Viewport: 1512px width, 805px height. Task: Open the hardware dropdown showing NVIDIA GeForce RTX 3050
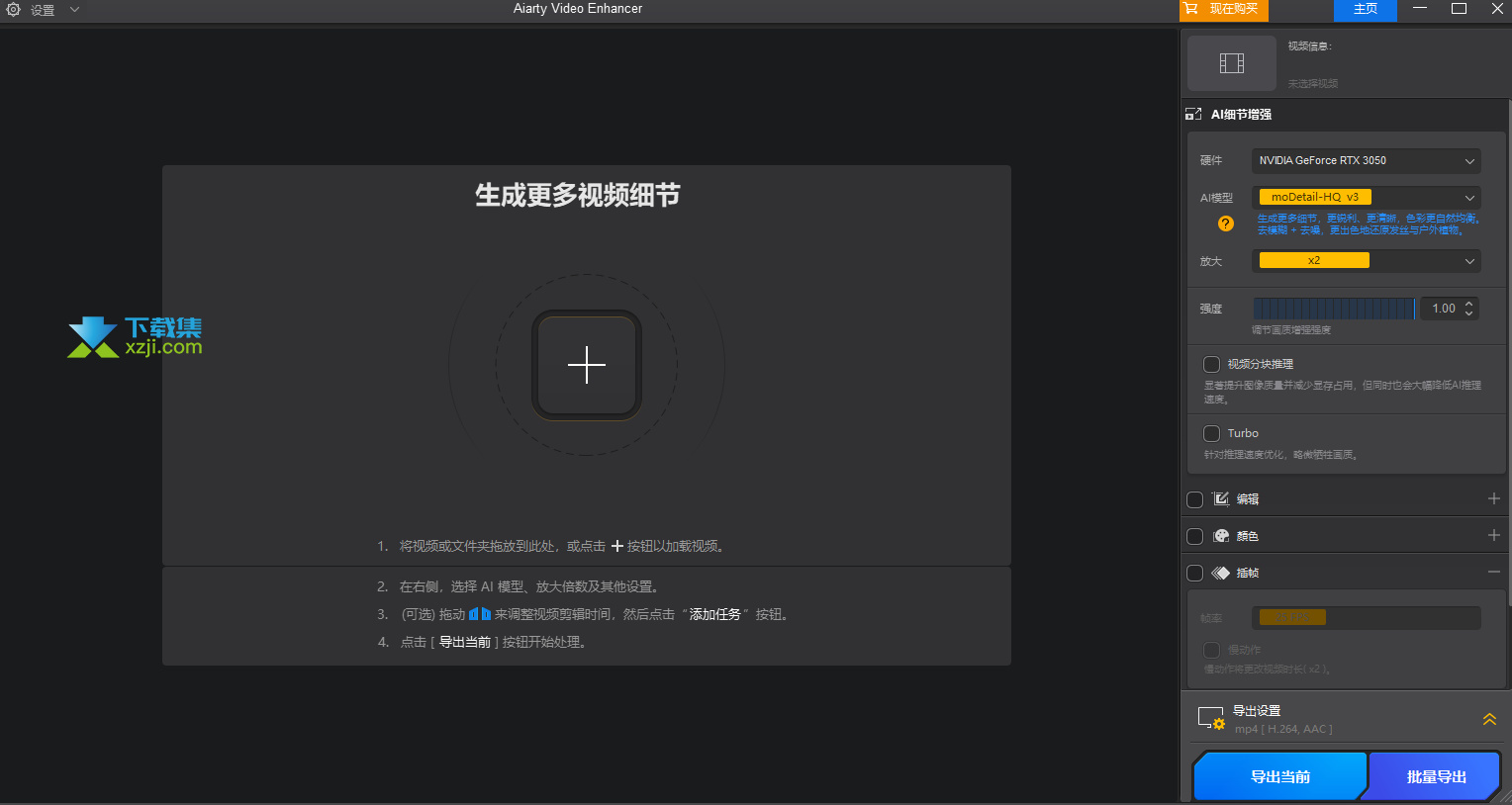tap(1366, 160)
